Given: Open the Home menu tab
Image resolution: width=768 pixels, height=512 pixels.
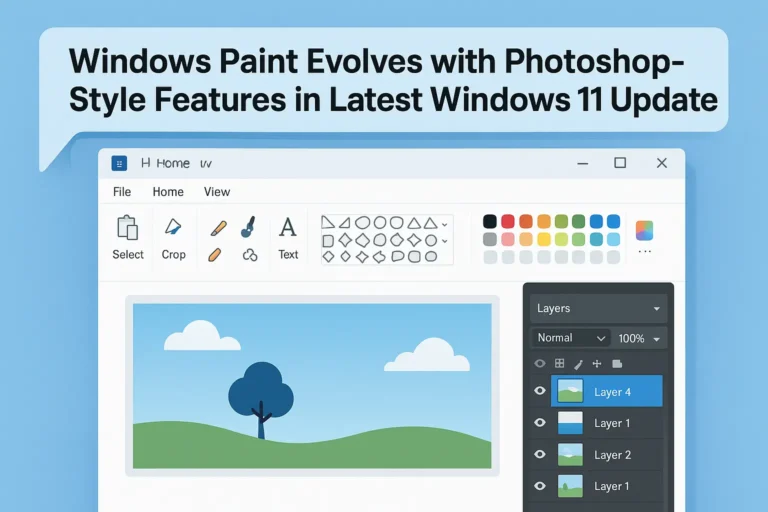Looking at the screenshot, I should click(x=168, y=192).
